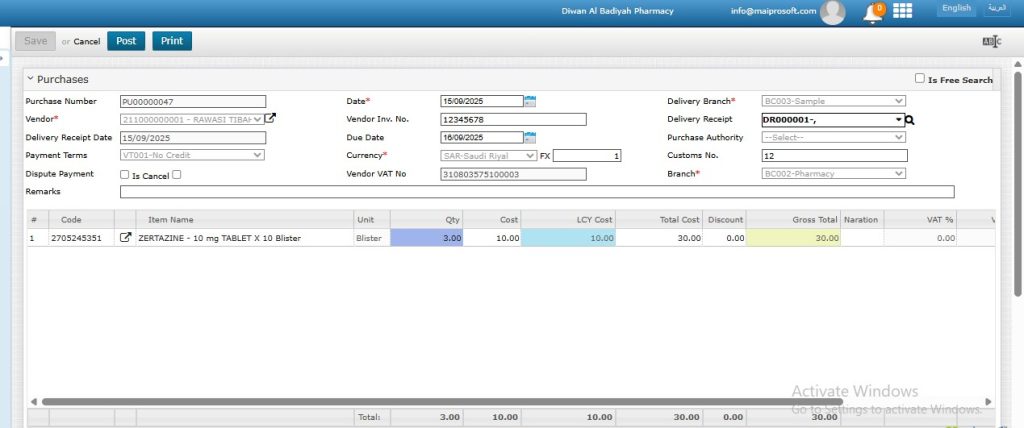Click the Print button
Viewport: 1024px width, 428px height.
pyautogui.click(x=172, y=41)
